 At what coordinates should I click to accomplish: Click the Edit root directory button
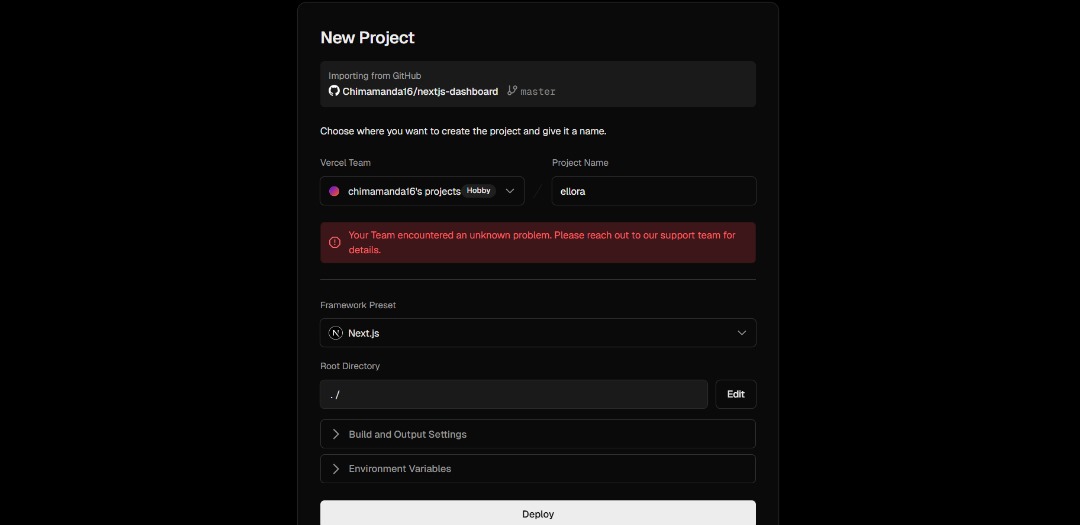(736, 394)
